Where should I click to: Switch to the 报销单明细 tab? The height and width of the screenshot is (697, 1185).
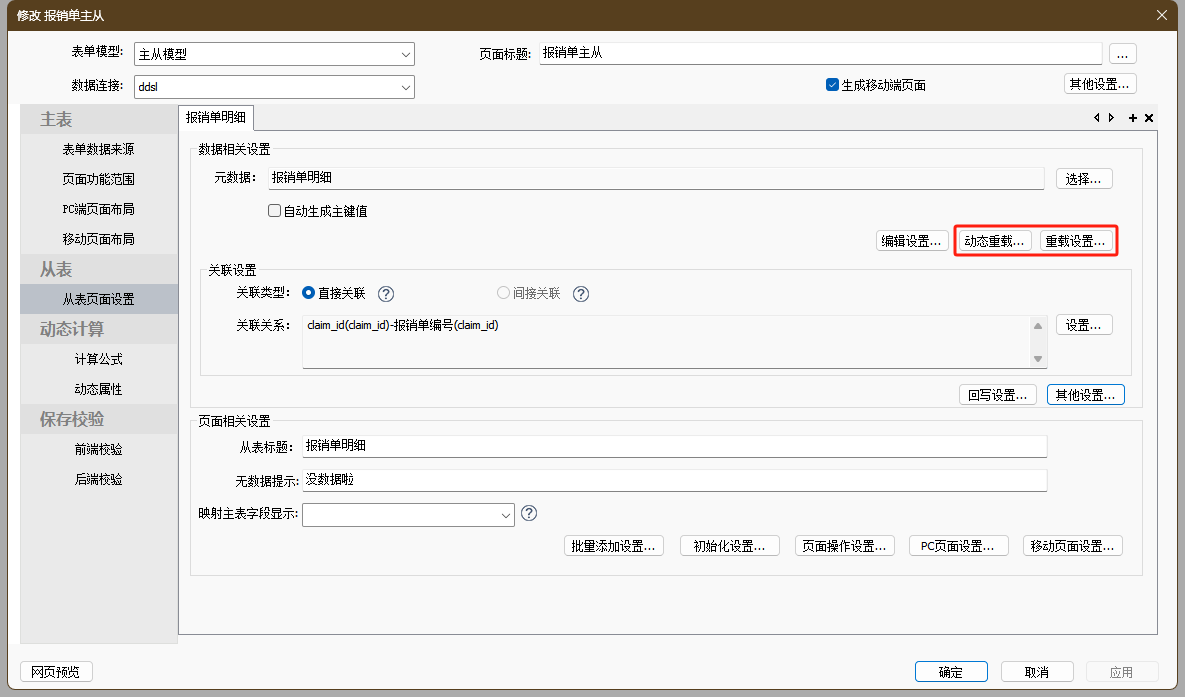216,118
